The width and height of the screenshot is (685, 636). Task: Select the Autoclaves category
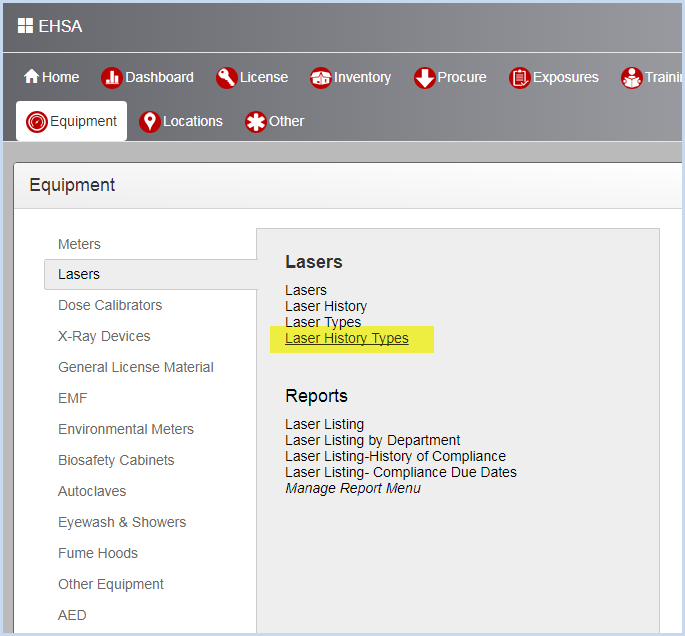[92, 491]
